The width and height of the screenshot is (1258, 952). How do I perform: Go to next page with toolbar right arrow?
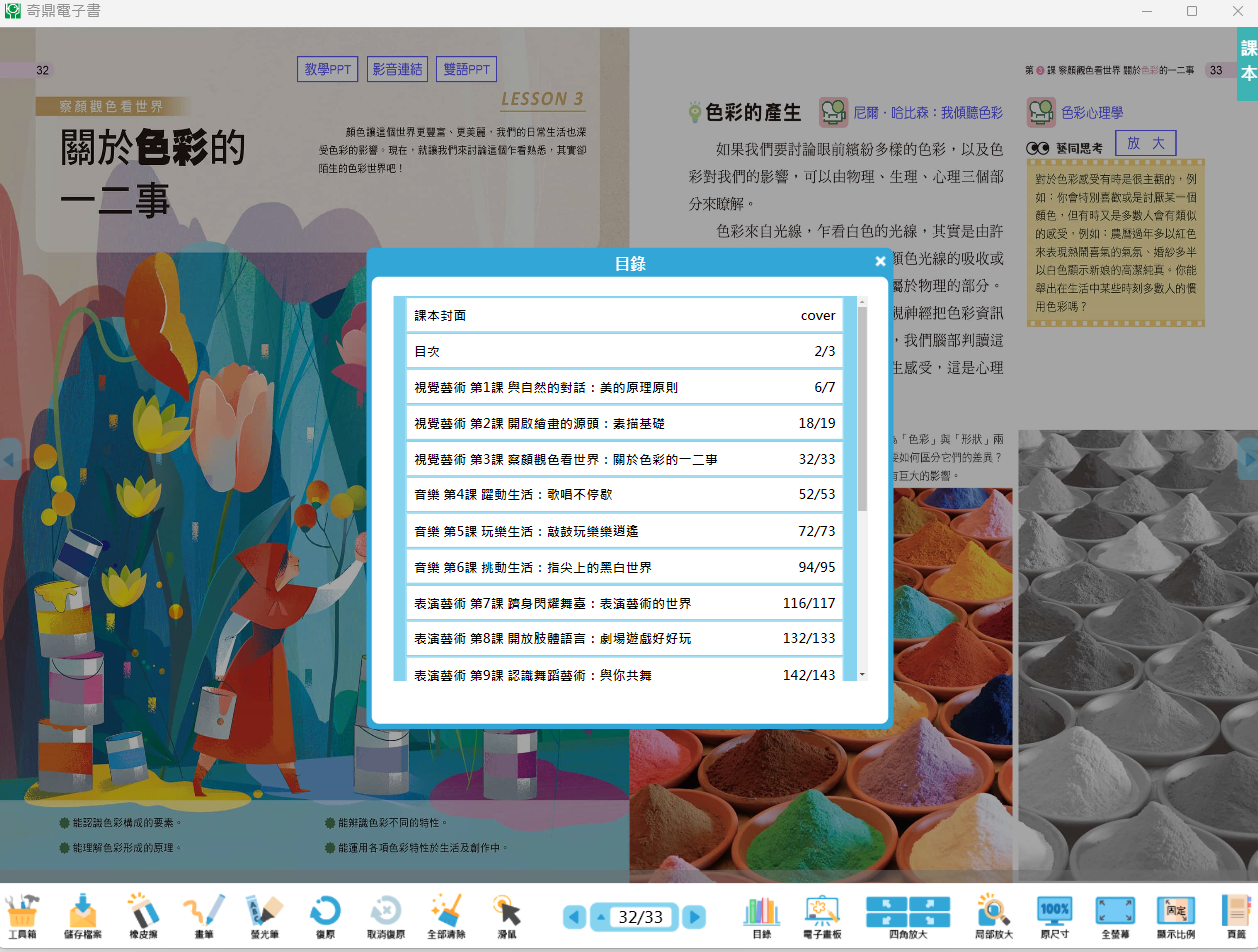[x=694, y=917]
